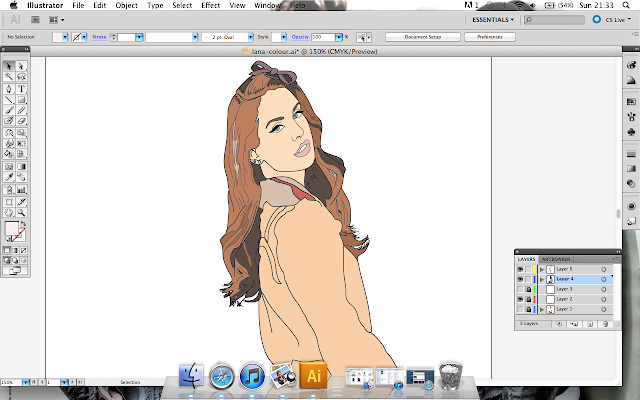Select the Selection tool (black arrow)

tap(9, 65)
